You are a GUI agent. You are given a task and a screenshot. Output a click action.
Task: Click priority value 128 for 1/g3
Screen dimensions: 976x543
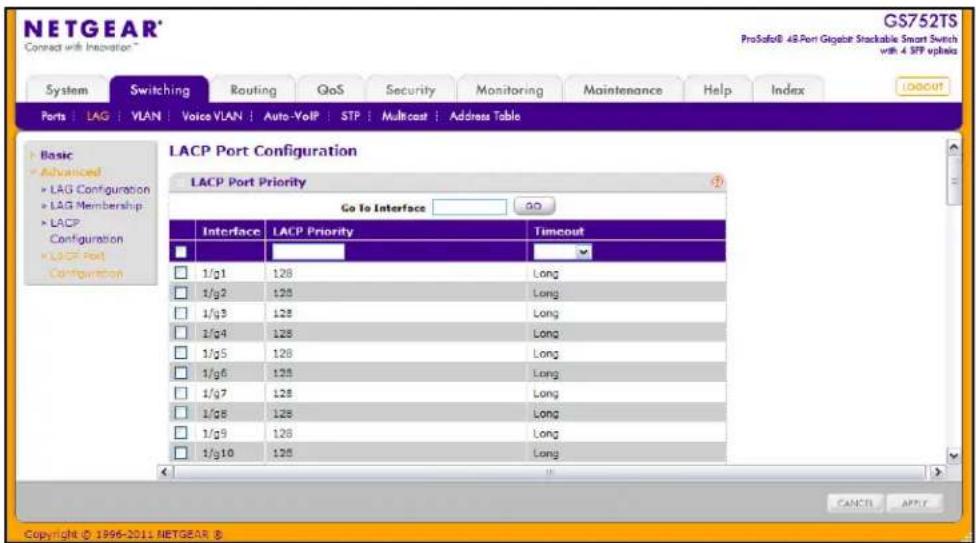tap(282, 313)
